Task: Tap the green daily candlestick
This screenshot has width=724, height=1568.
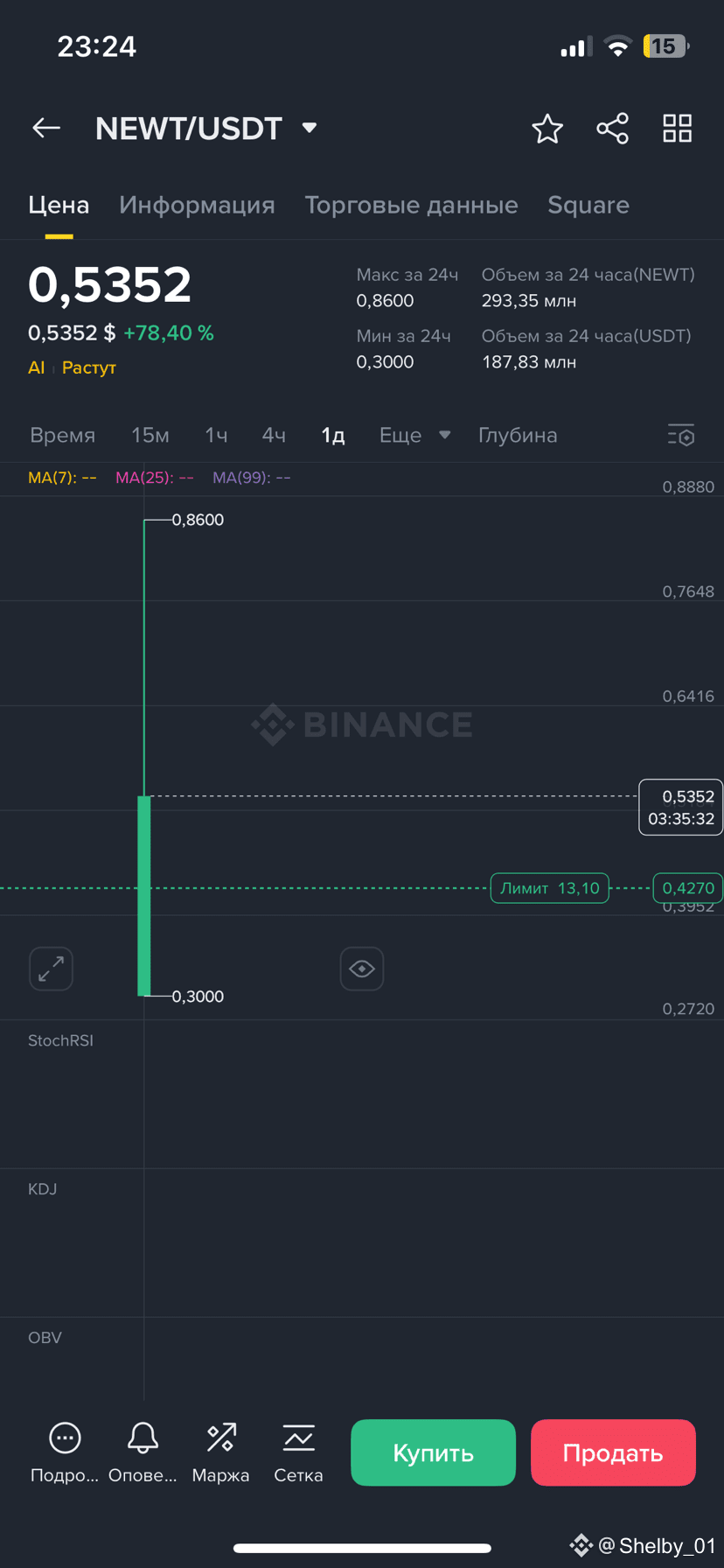Action: click(x=144, y=895)
